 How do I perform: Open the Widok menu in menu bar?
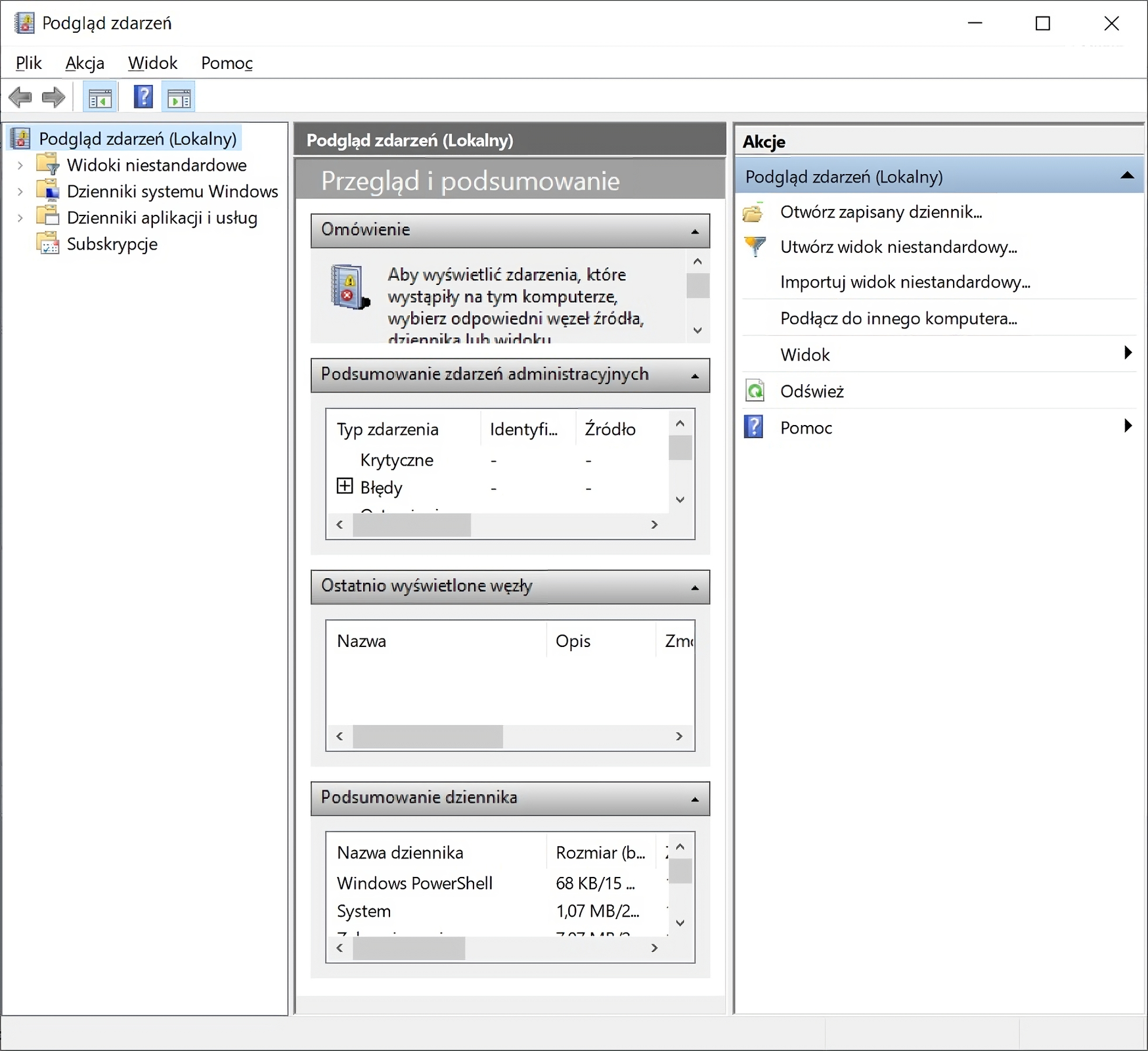click(152, 63)
